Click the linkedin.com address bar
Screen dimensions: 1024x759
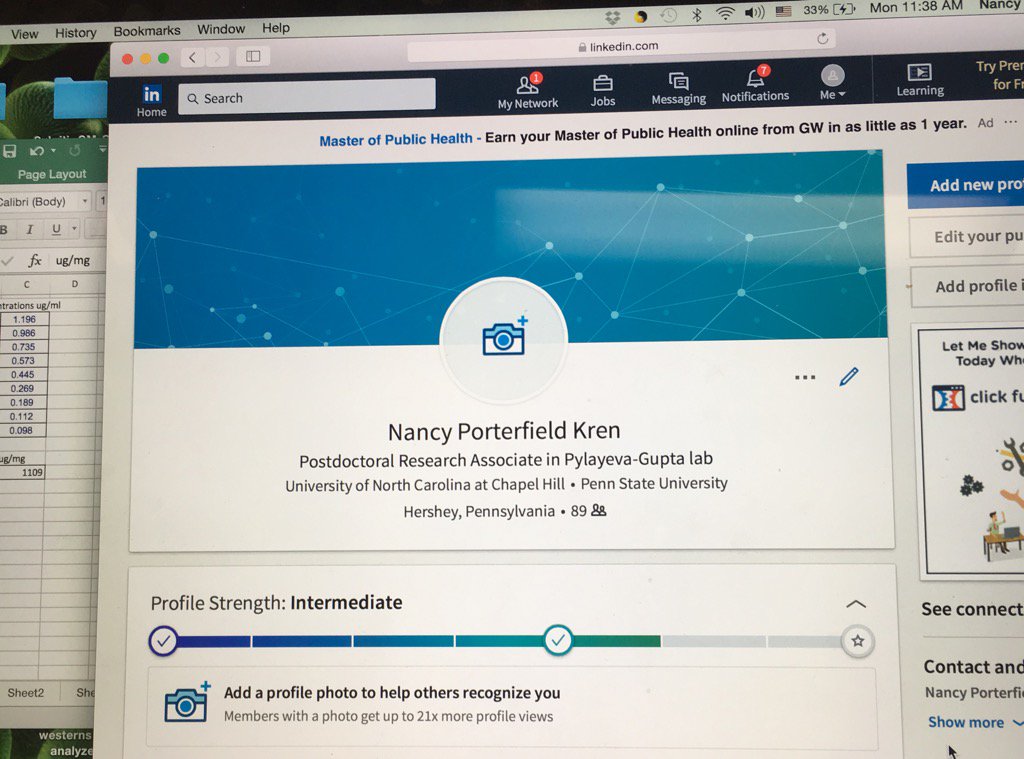point(620,47)
